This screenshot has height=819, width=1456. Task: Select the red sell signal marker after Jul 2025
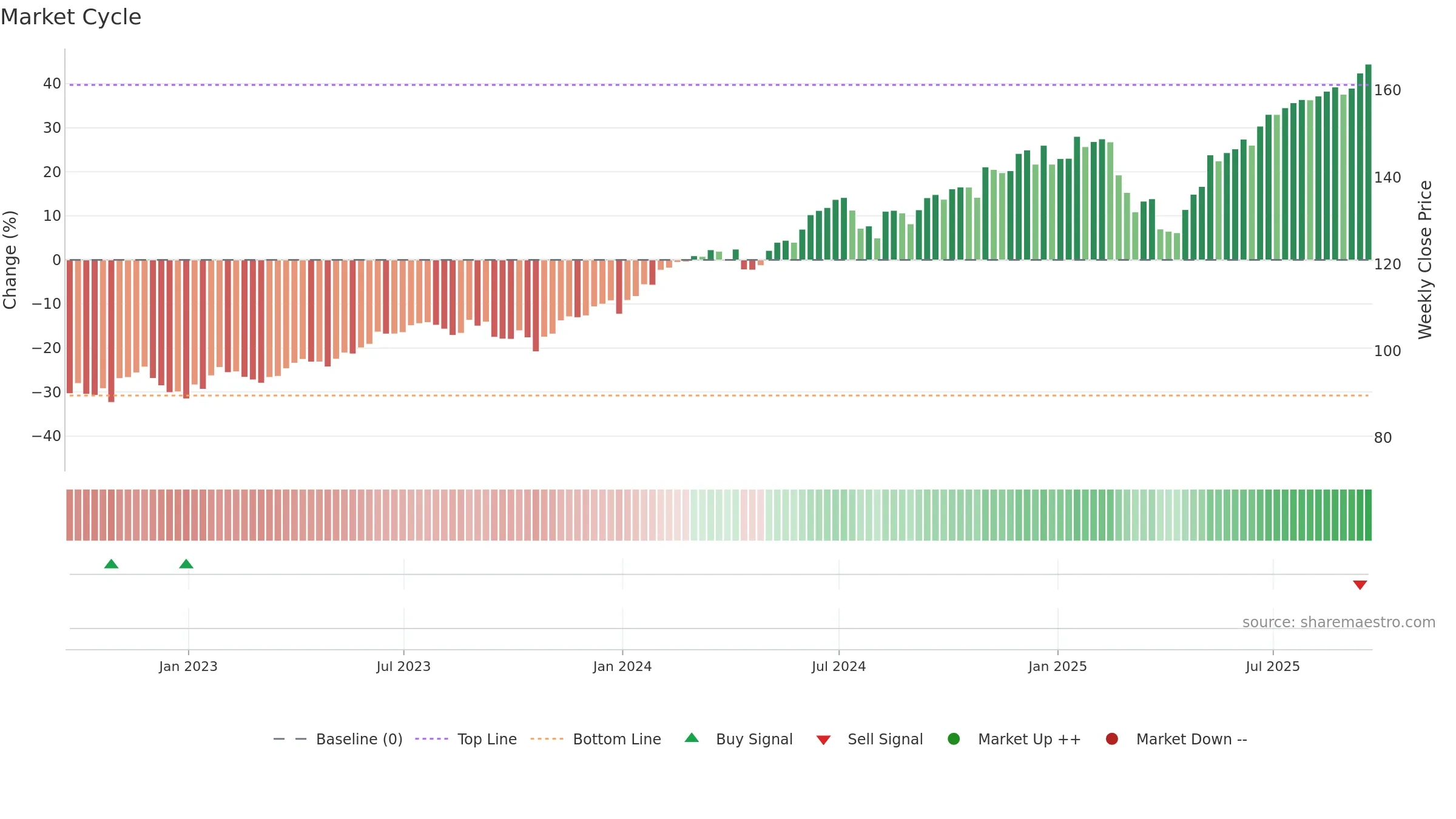tap(1360, 585)
